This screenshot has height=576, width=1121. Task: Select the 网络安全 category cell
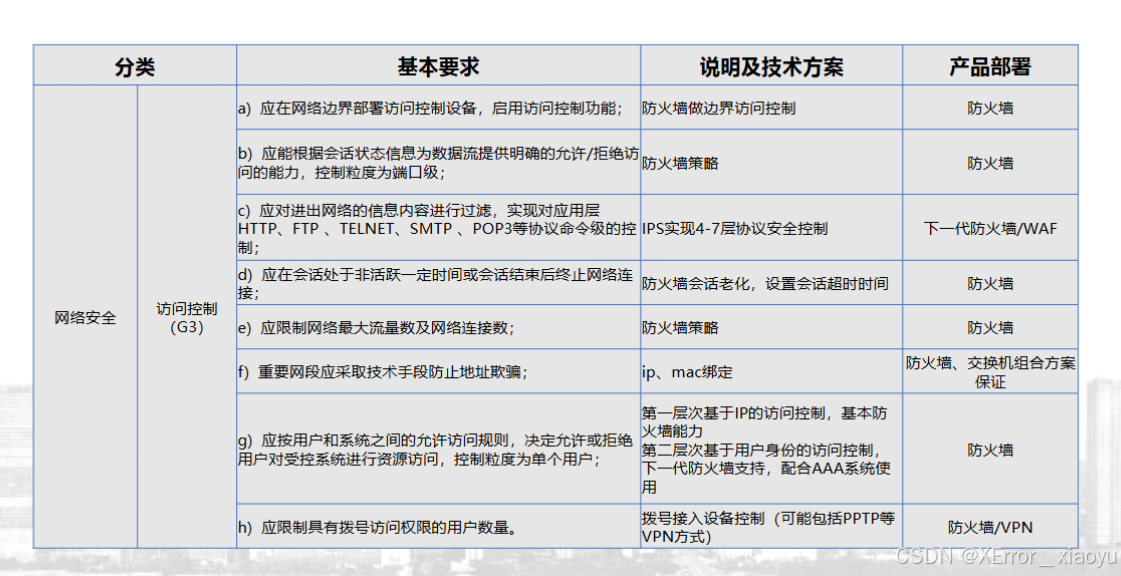click(x=85, y=317)
